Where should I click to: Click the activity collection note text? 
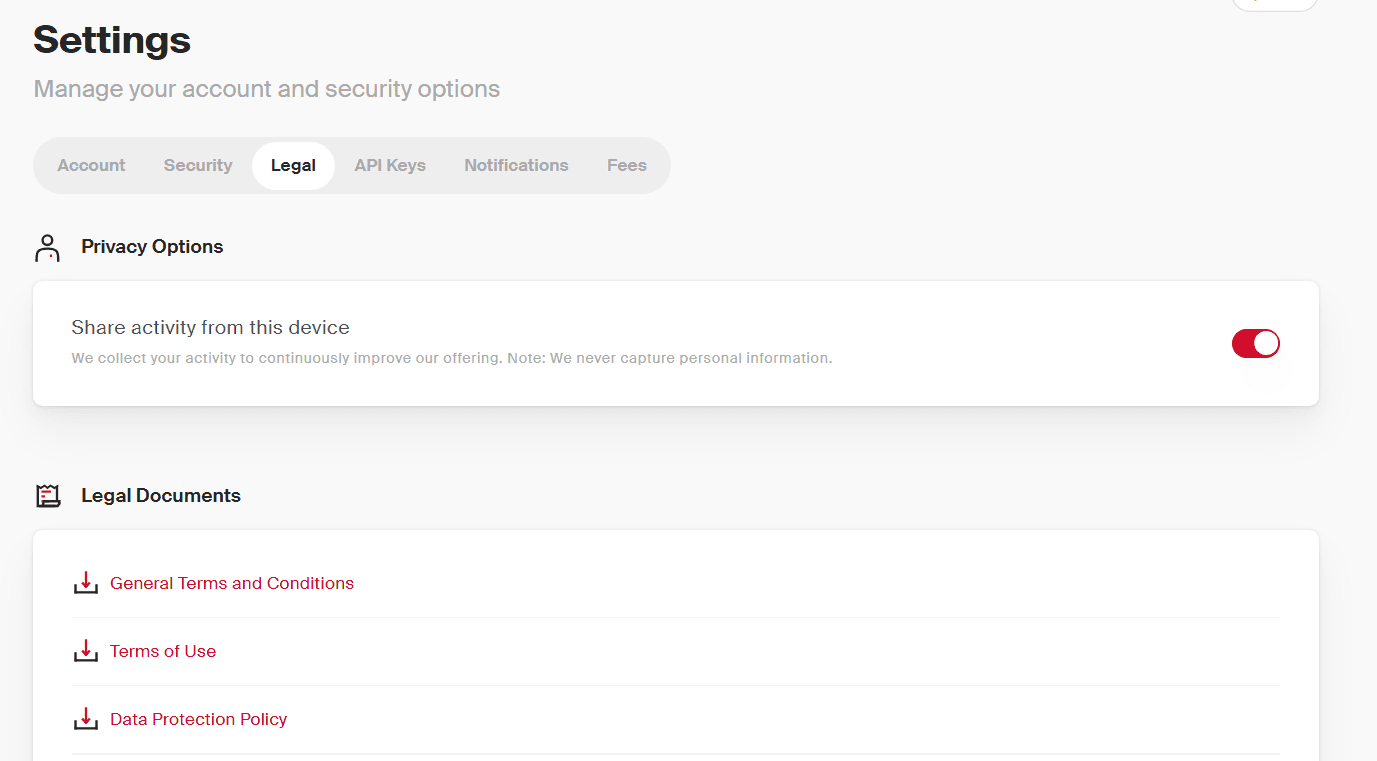coord(451,358)
